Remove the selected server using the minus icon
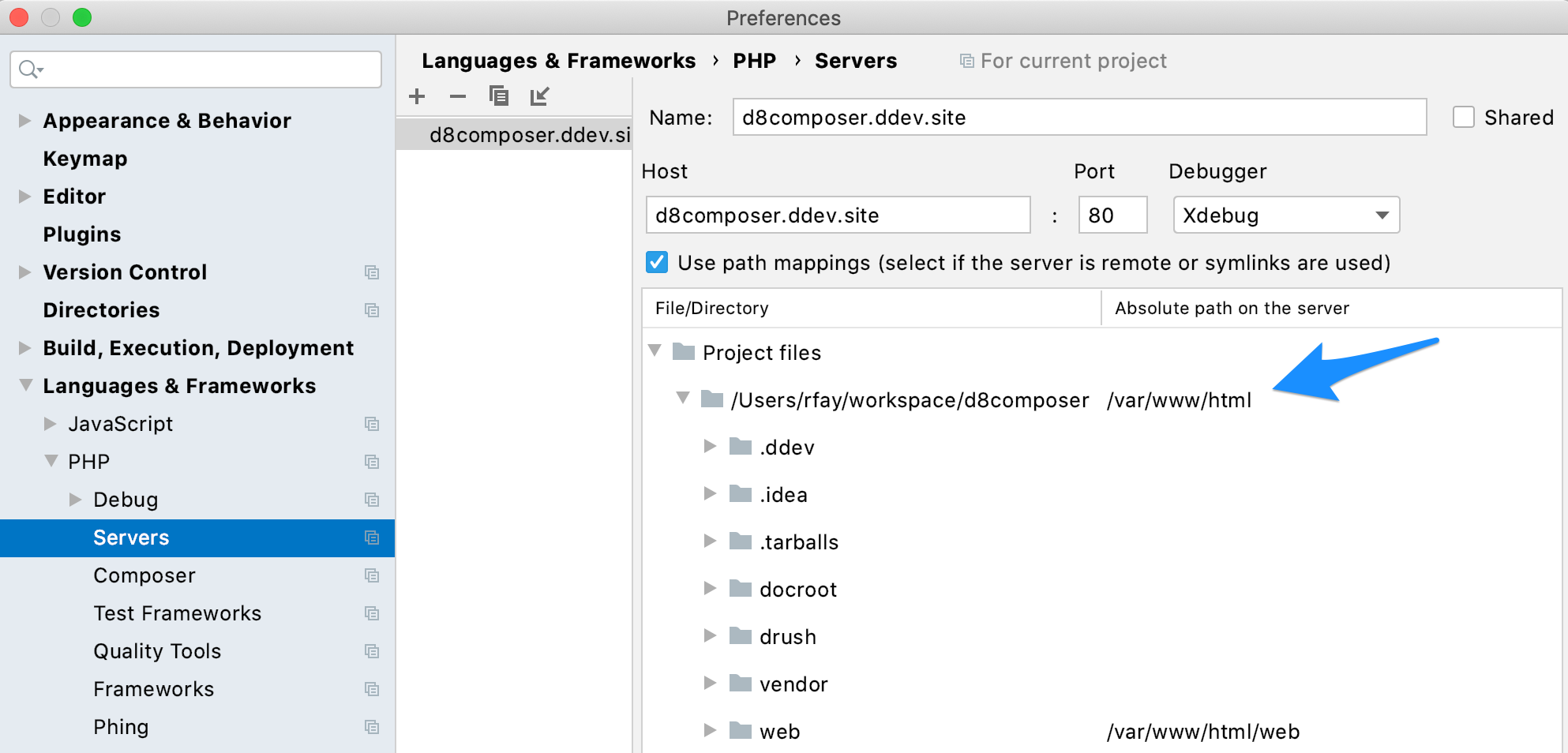 458,96
